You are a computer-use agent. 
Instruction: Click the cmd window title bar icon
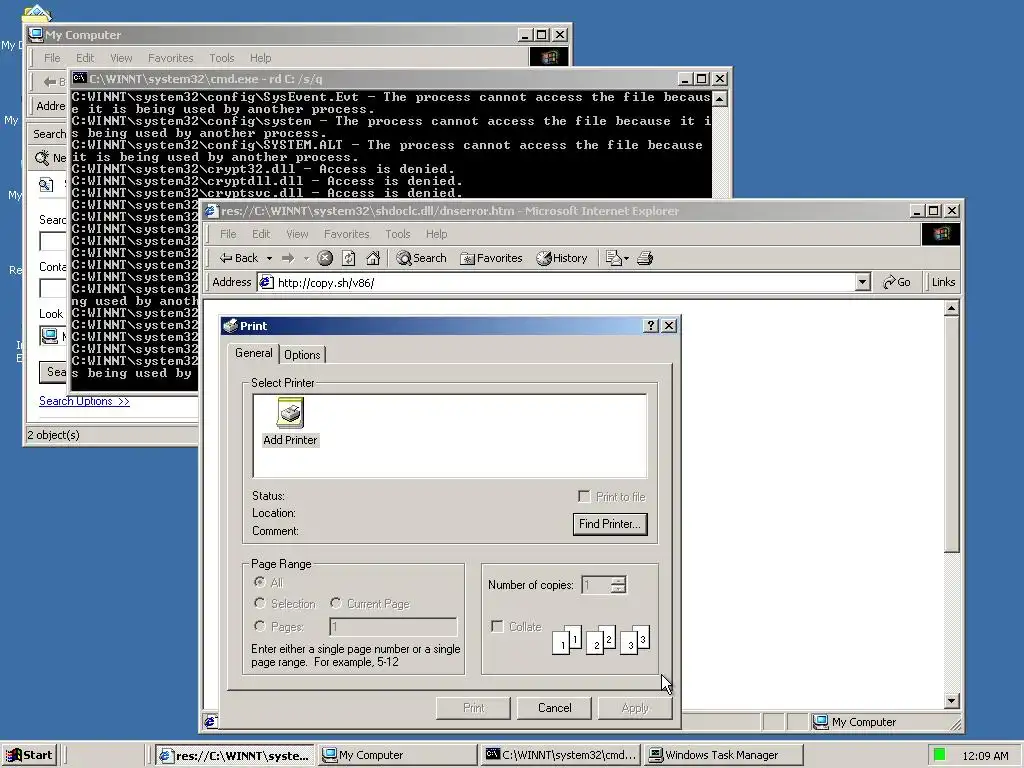click(x=80, y=78)
